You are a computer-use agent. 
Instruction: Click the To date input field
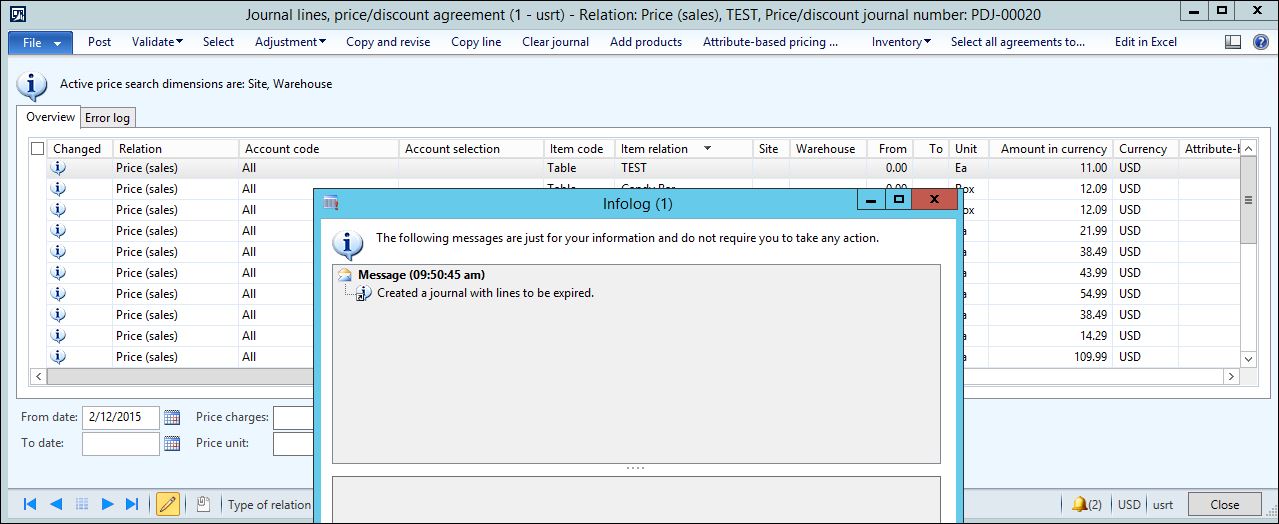click(120, 443)
